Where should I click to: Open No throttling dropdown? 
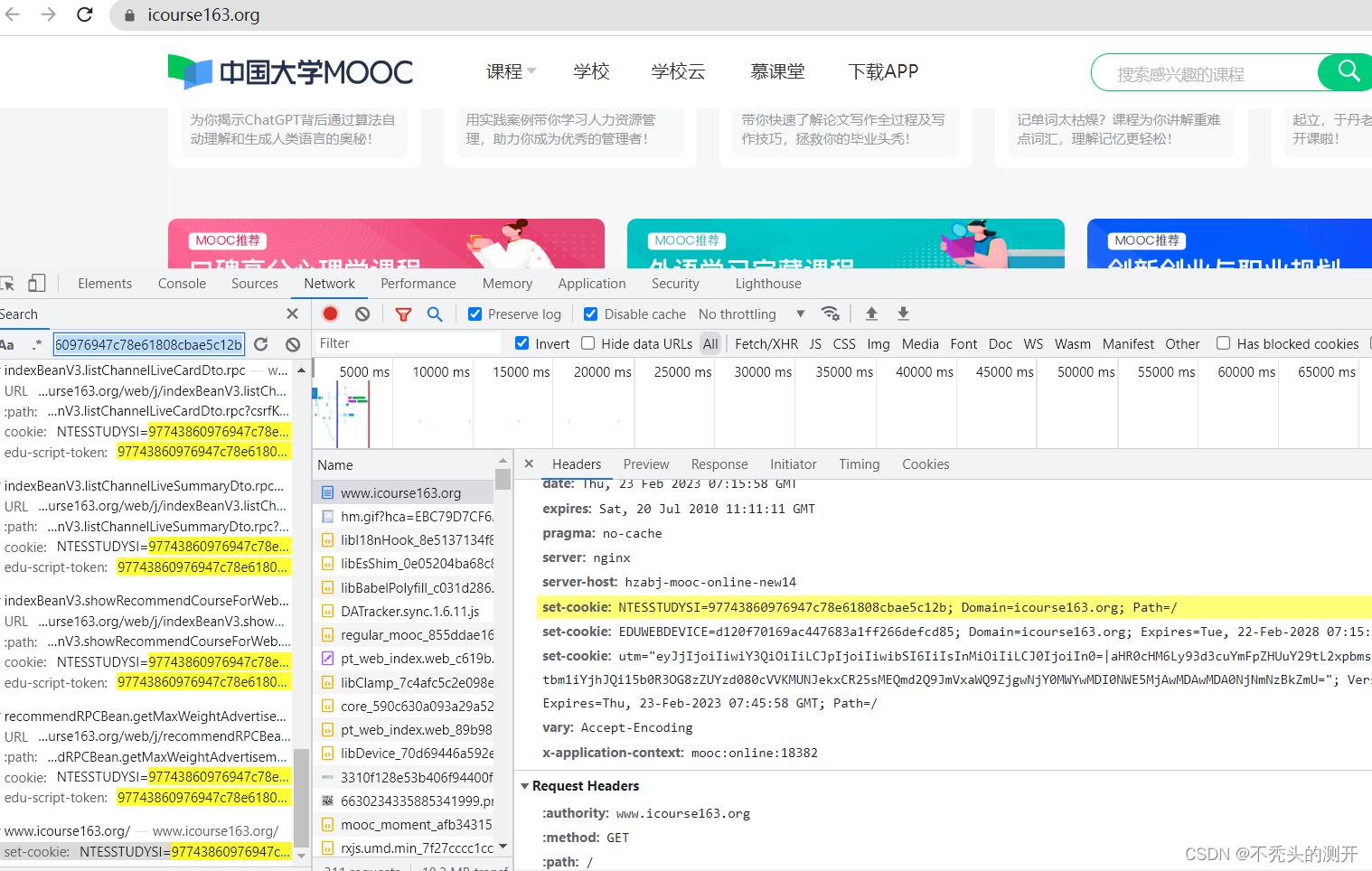[751, 314]
